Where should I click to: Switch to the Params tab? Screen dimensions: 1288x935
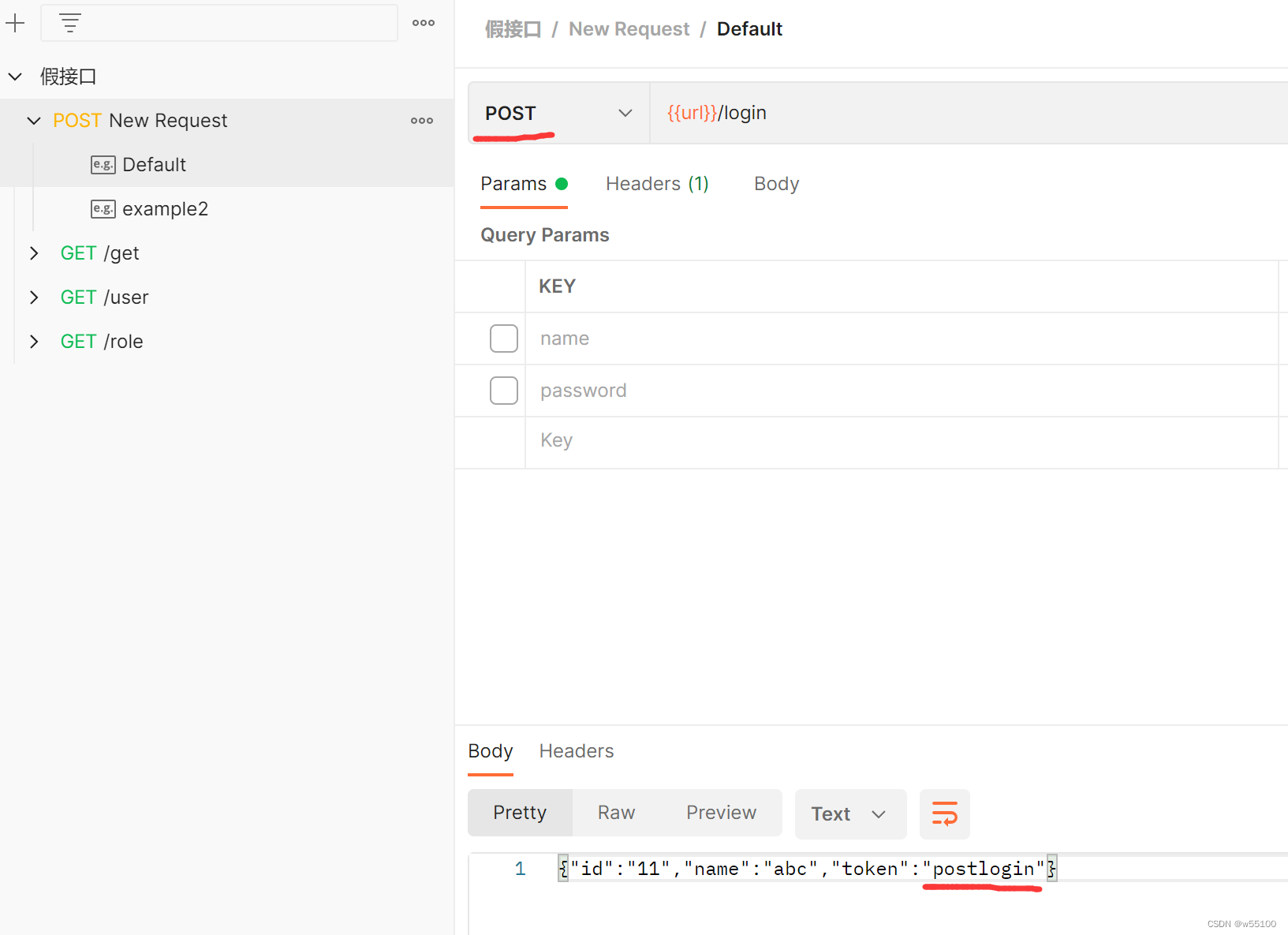[x=524, y=184]
